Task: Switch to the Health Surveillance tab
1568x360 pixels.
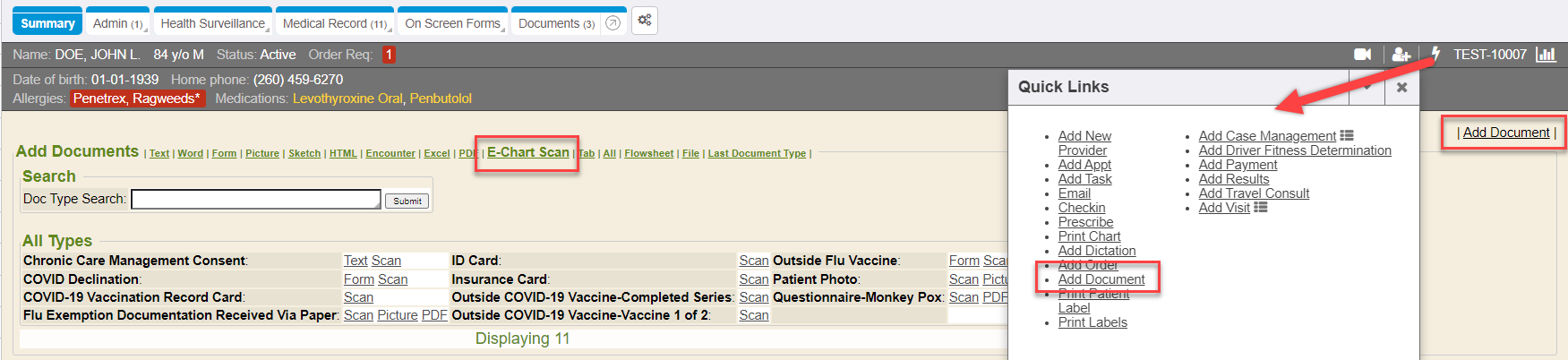Action: click(212, 23)
